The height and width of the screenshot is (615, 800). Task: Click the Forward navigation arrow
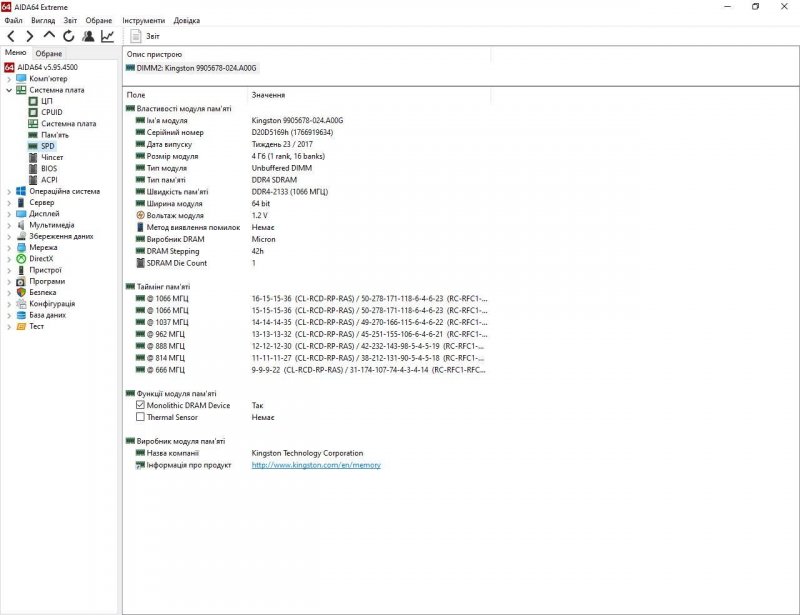(30, 36)
